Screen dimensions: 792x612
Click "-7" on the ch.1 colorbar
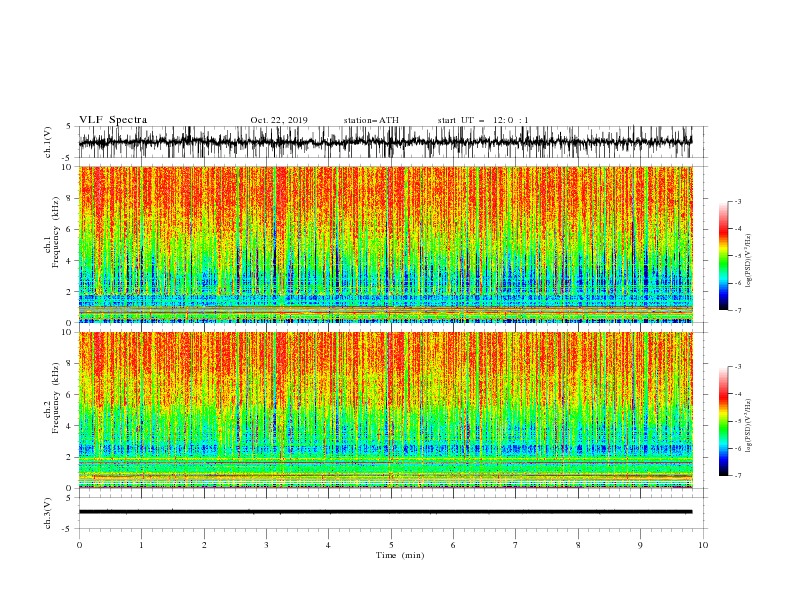tap(737, 310)
